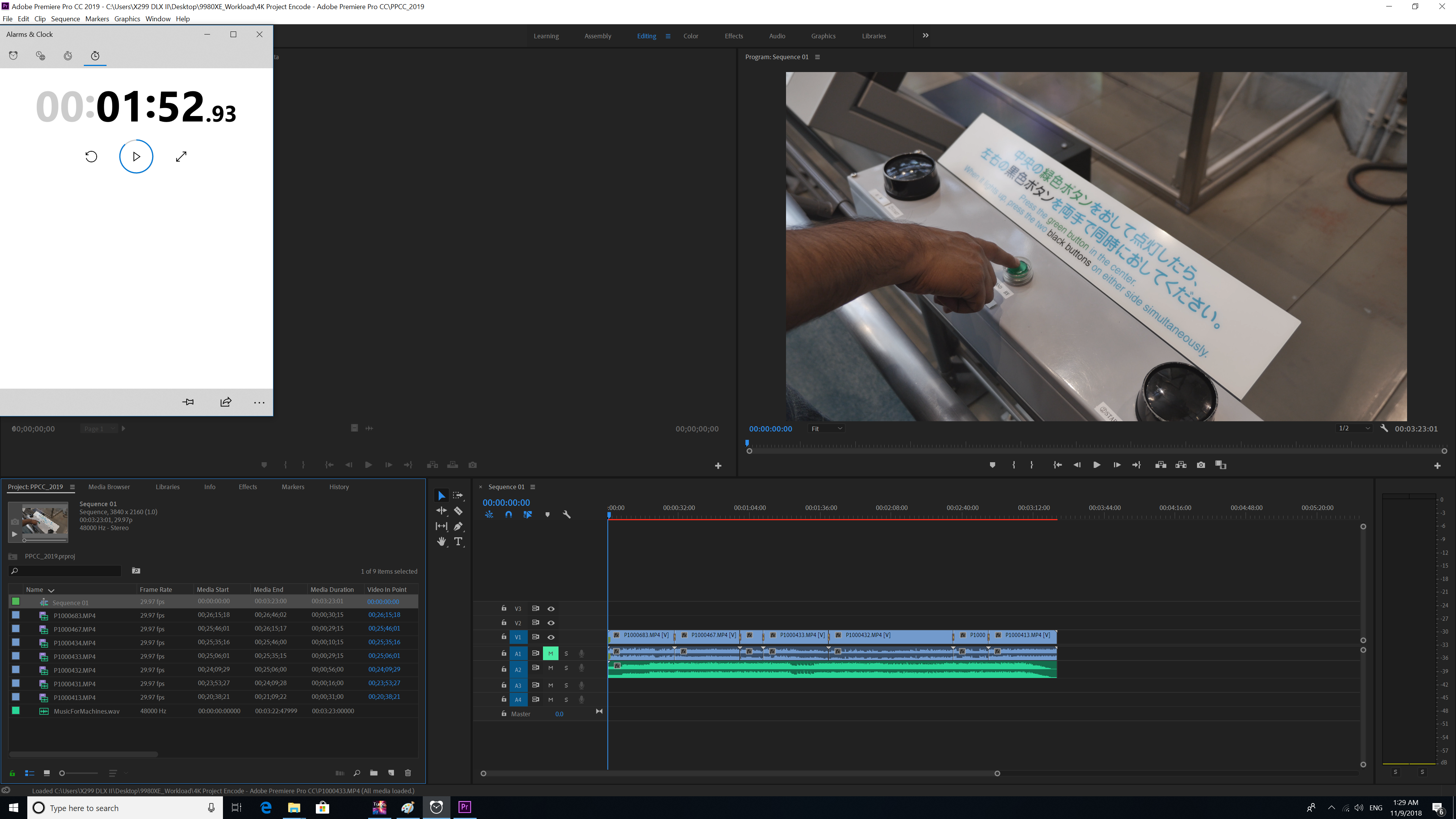Screen dimensions: 1456x819
Task: Switch to Audio workspace
Action: click(x=777, y=36)
